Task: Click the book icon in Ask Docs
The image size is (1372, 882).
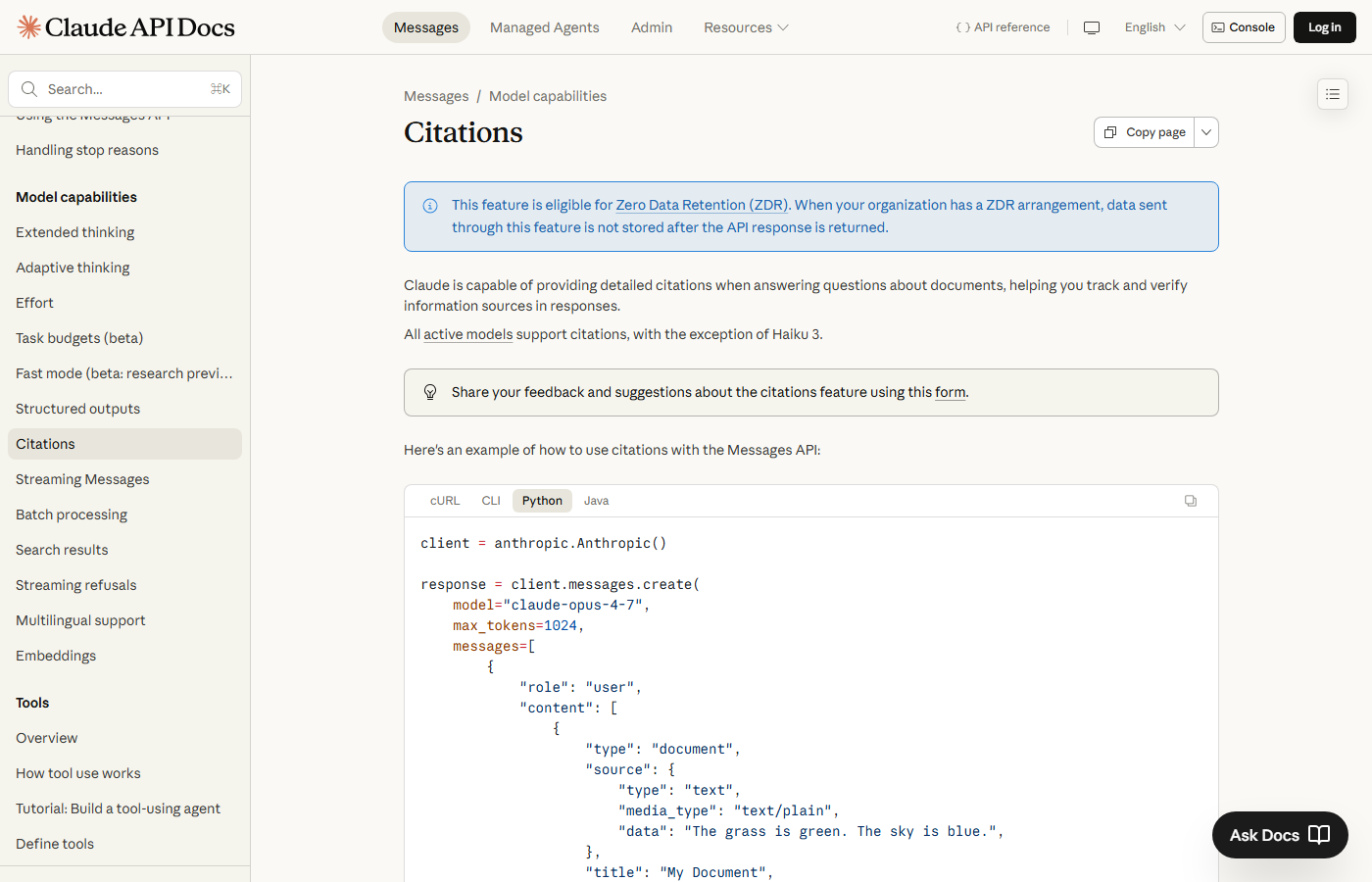Action: coord(1319,835)
